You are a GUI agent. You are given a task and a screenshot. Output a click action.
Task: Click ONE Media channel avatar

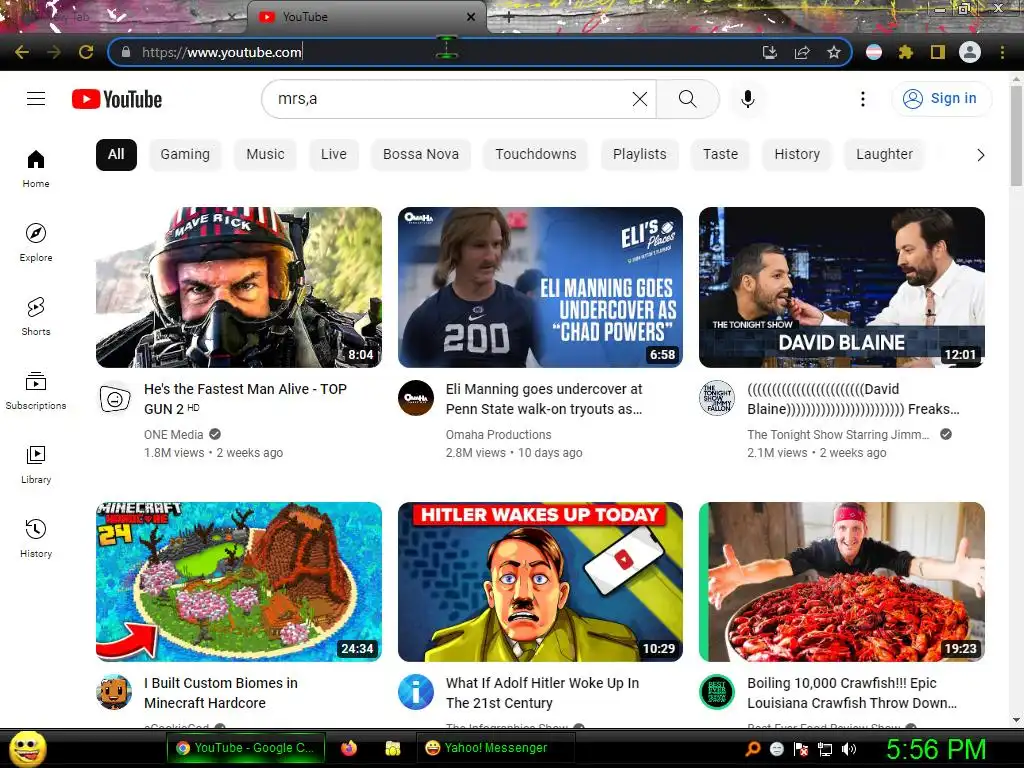115,398
